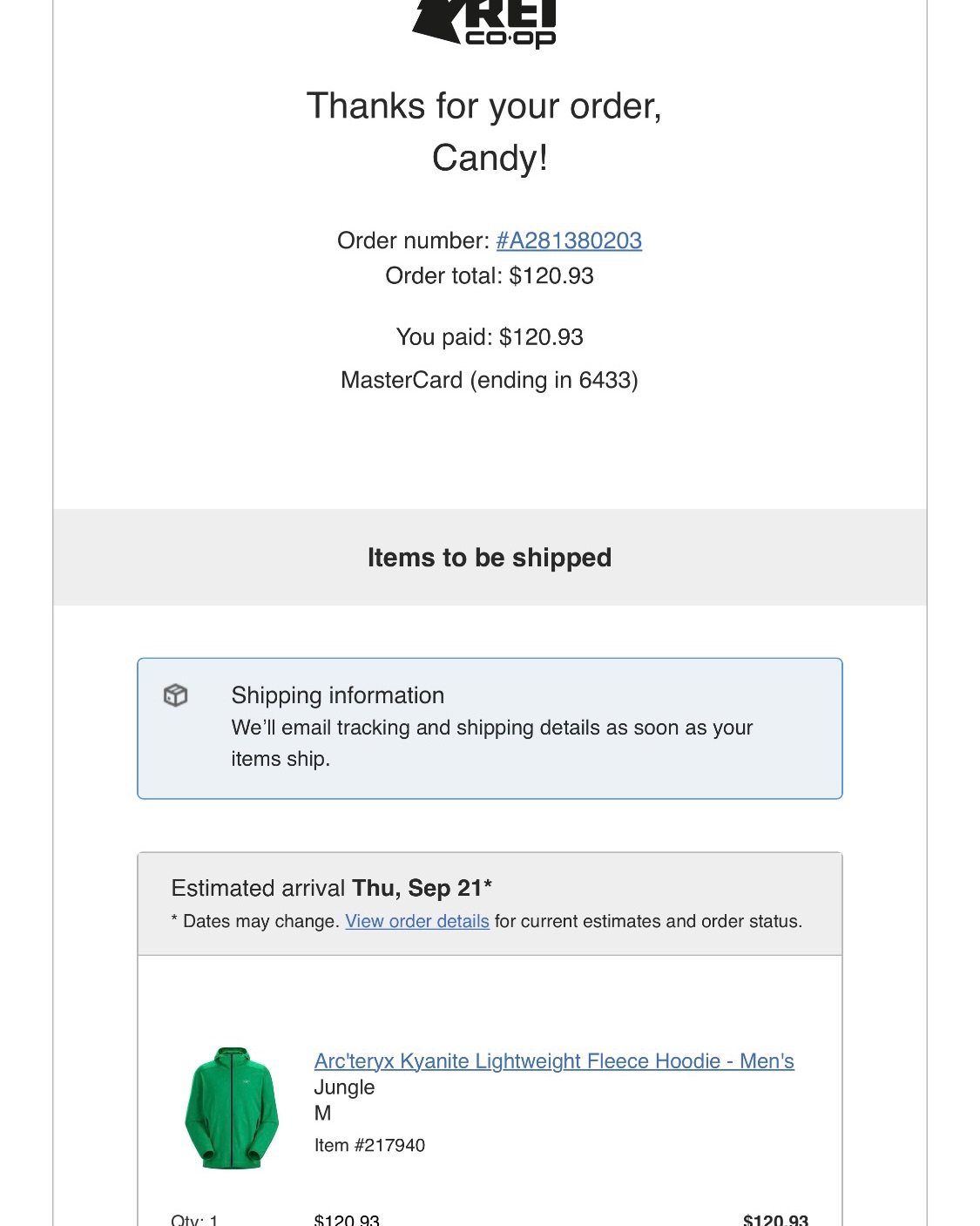Click the bold item total price at bottom right
This screenshot has height=1226, width=980.
click(775, 1220)
